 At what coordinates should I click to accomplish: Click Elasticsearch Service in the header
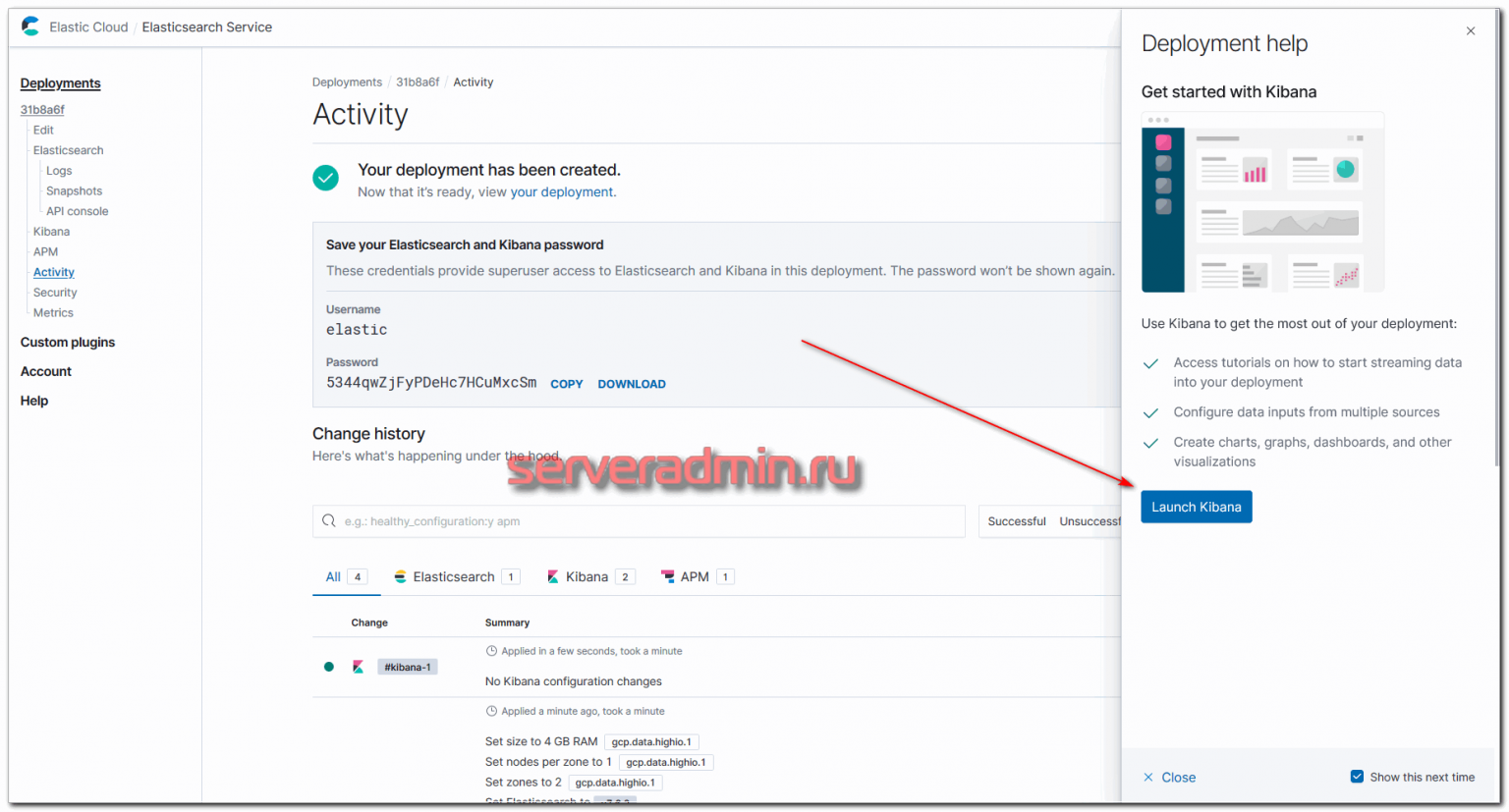(207, 27)
